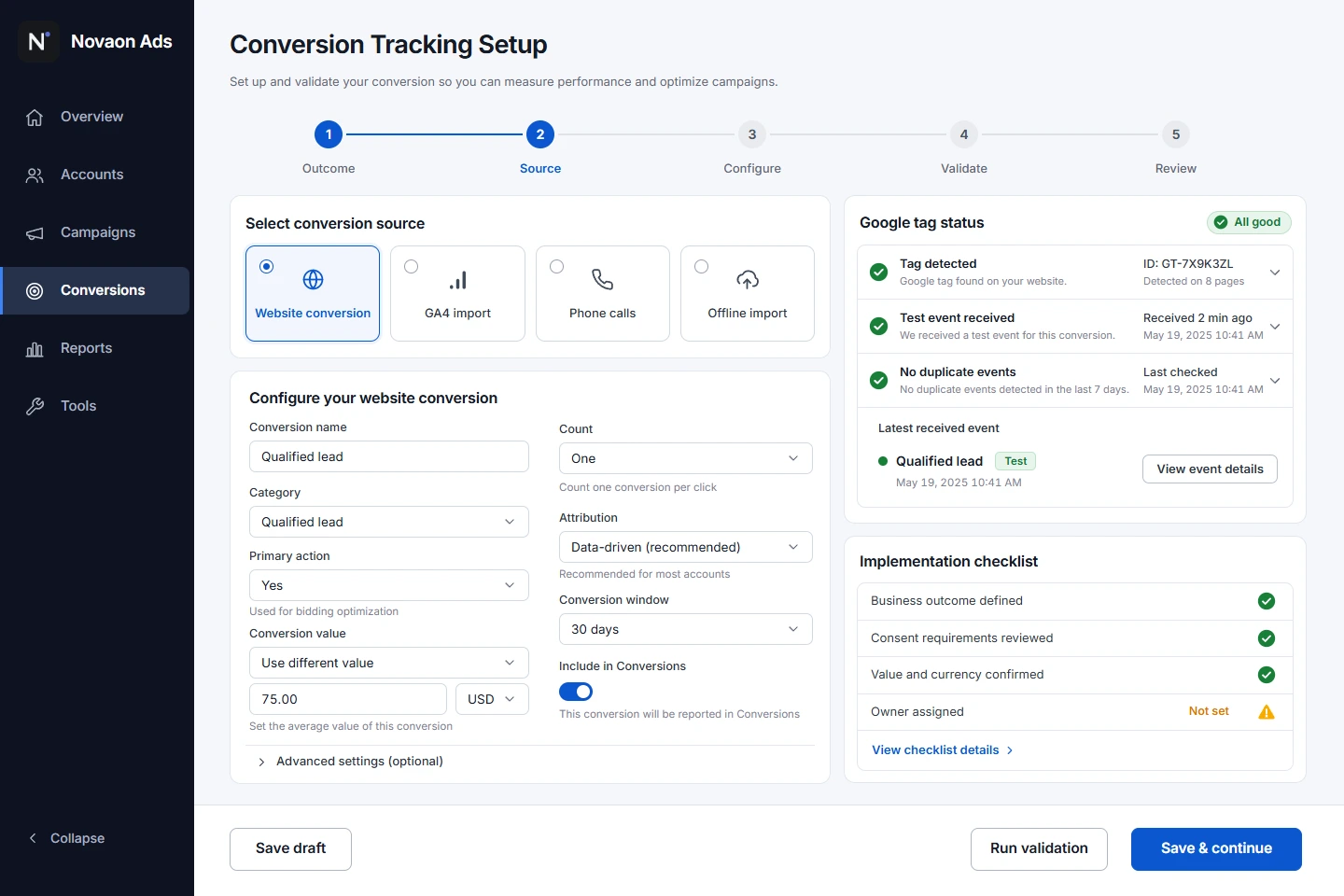Screen dimensions: 1344x896
Task: Click the Reports bar chart icon
Action: (x=35, y=349)
